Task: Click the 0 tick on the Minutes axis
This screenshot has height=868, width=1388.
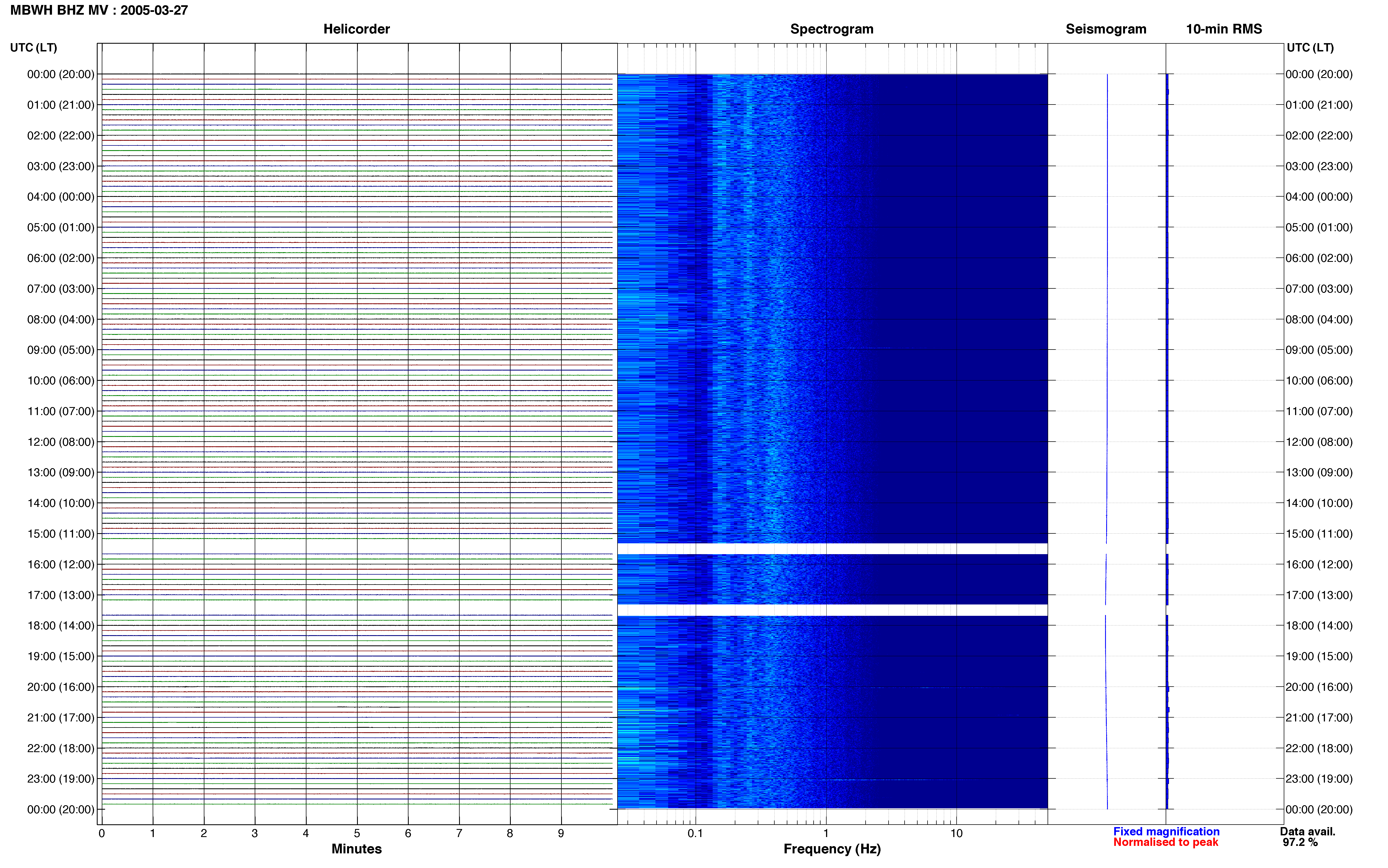Action: click(x=101, y=833)
